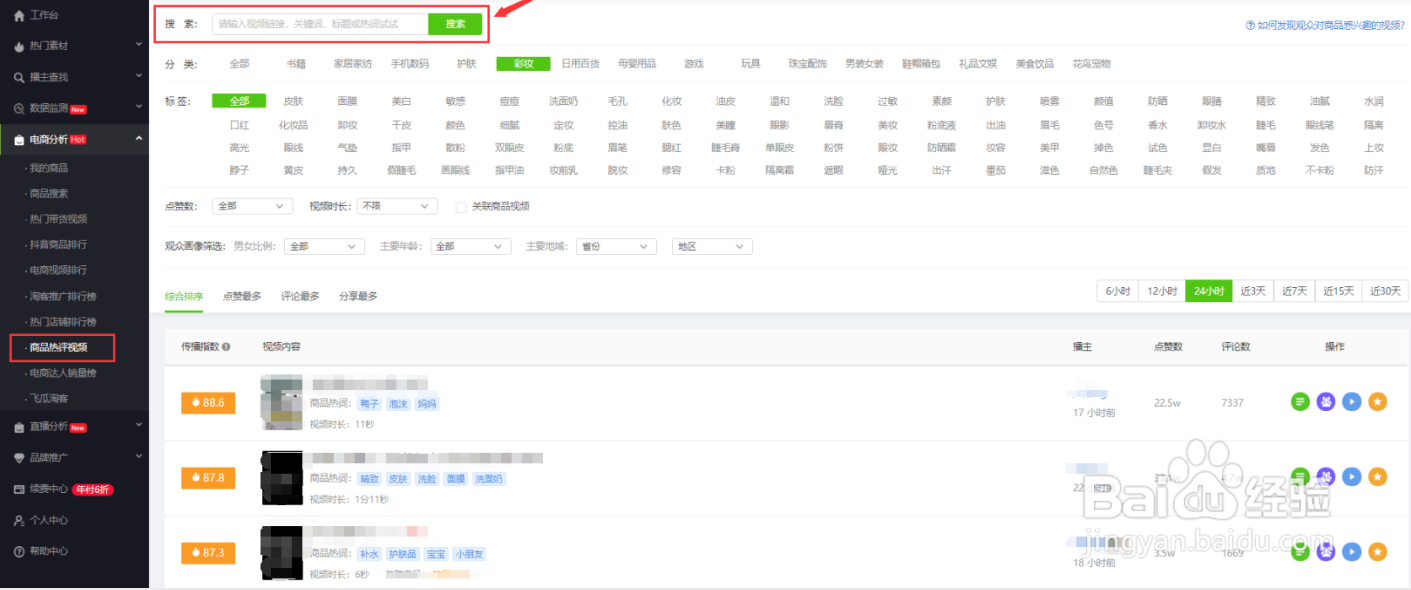Open 续费中心 in the sidebar
The height and width of the screenshot is (590, 1411).
[x=62, y=489]
